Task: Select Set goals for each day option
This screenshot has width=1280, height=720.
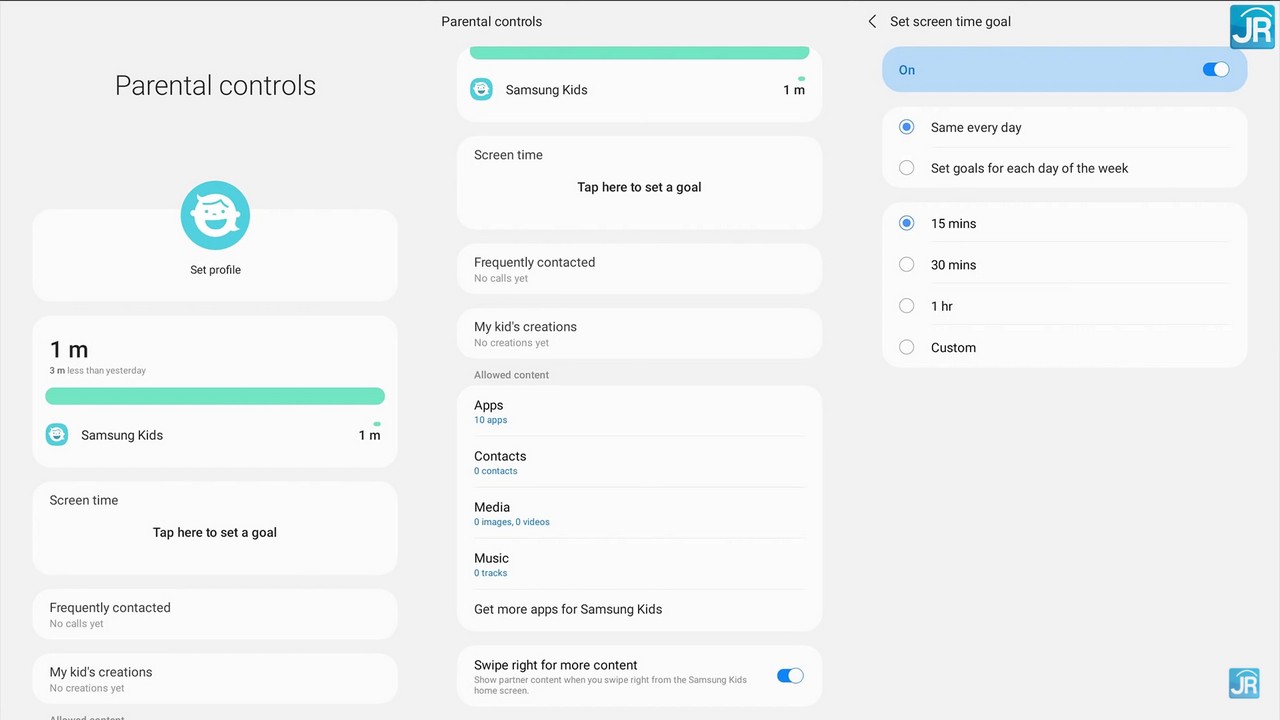Action: [x=1064, y=168]
